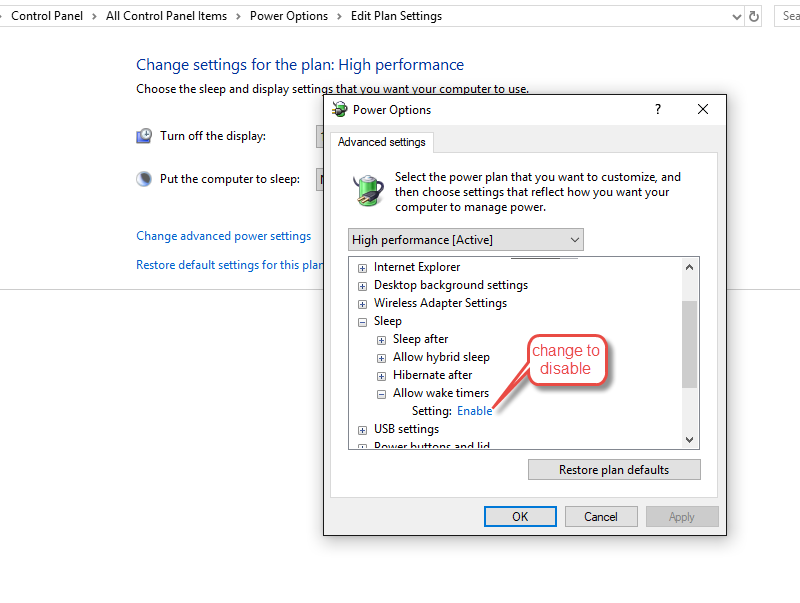
Task: Collapse the Allow wake timers node
Action: tap(381, 394)
